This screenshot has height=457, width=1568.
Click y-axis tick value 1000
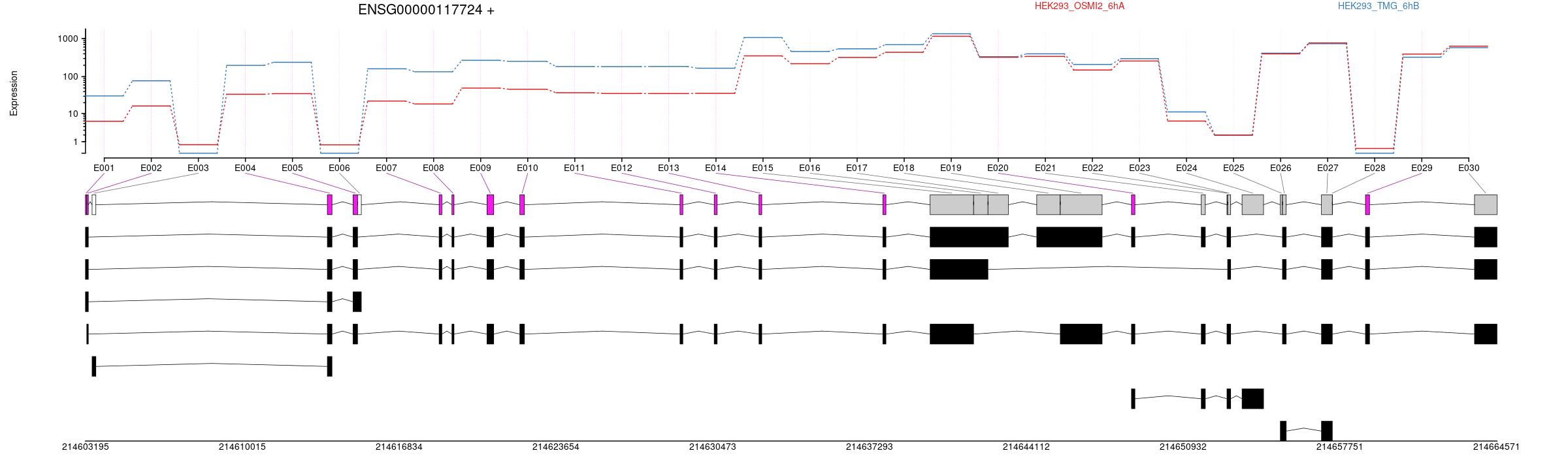pos(69,39)
